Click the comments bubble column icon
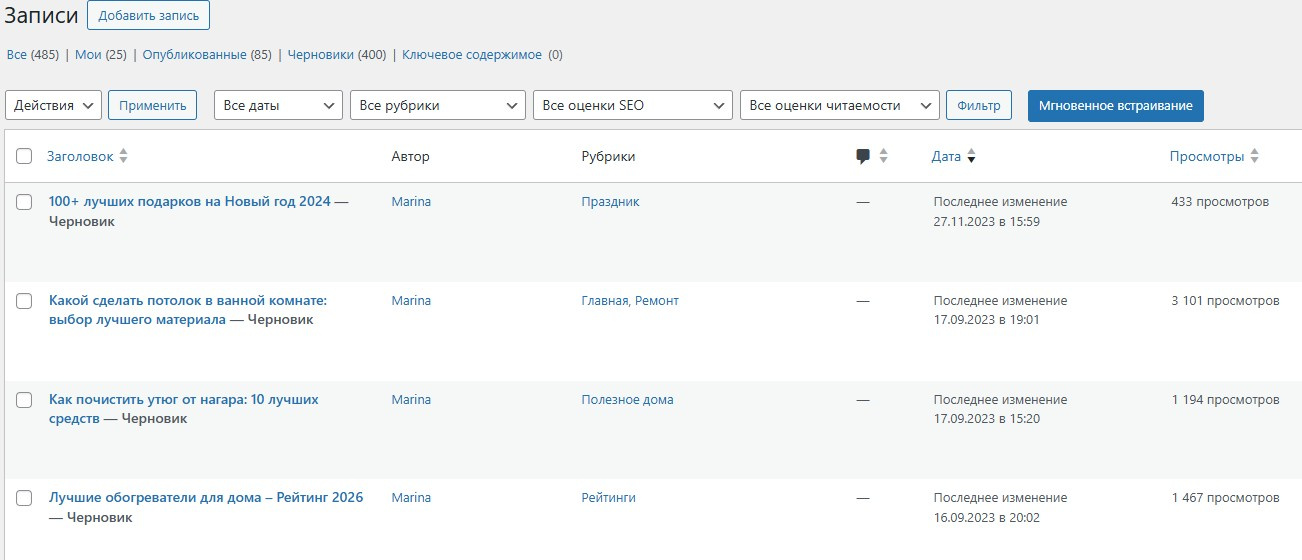The width and height of the screenshot is (1302, 560). tap(863, 156)
